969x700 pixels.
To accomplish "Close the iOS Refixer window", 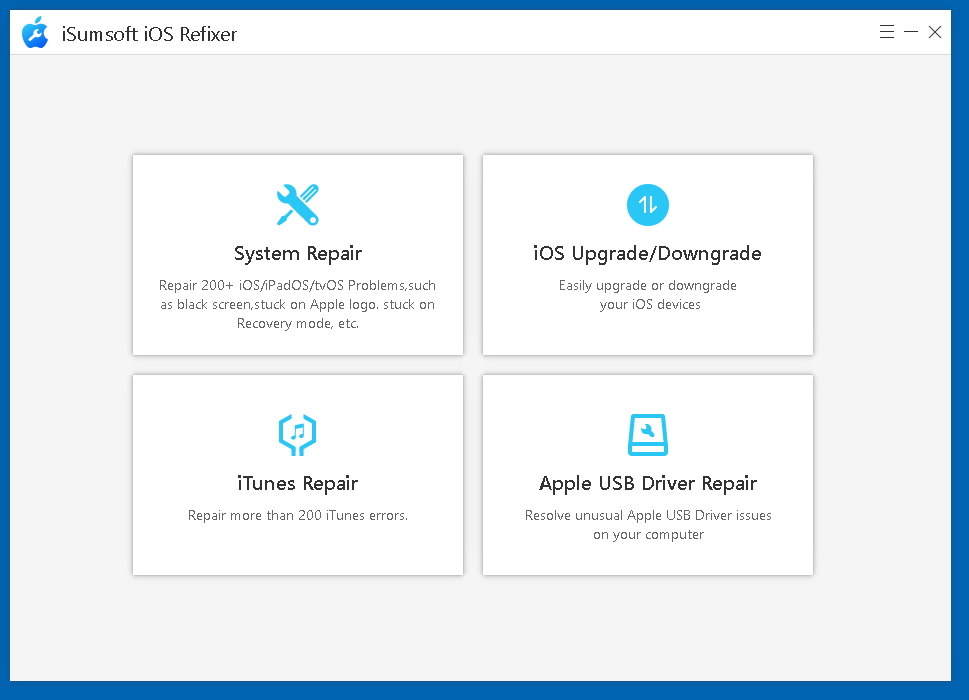I will coord(935,32).
